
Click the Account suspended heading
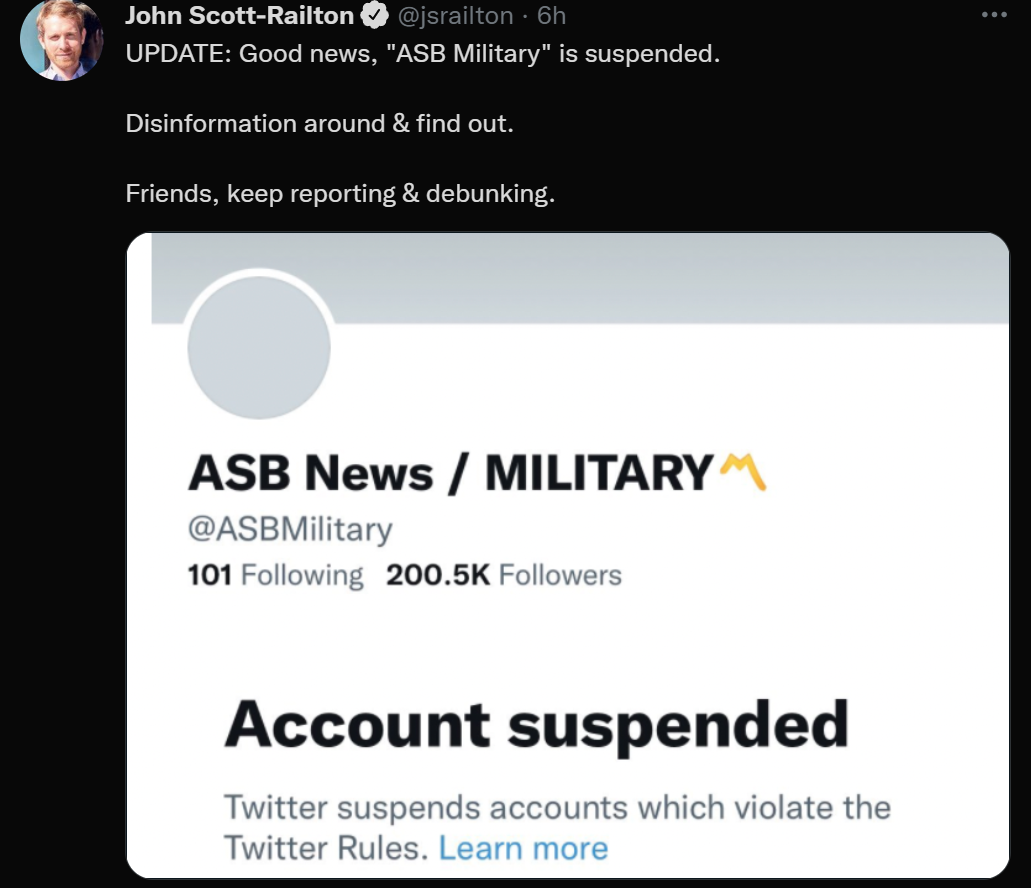pyautogui.click(x=537, y=726)
